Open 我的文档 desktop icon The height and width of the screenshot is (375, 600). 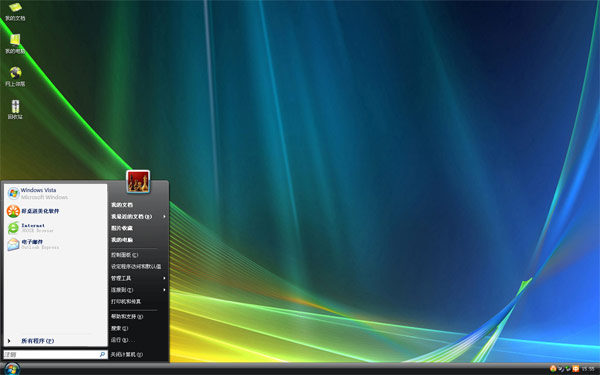point(15,7)
